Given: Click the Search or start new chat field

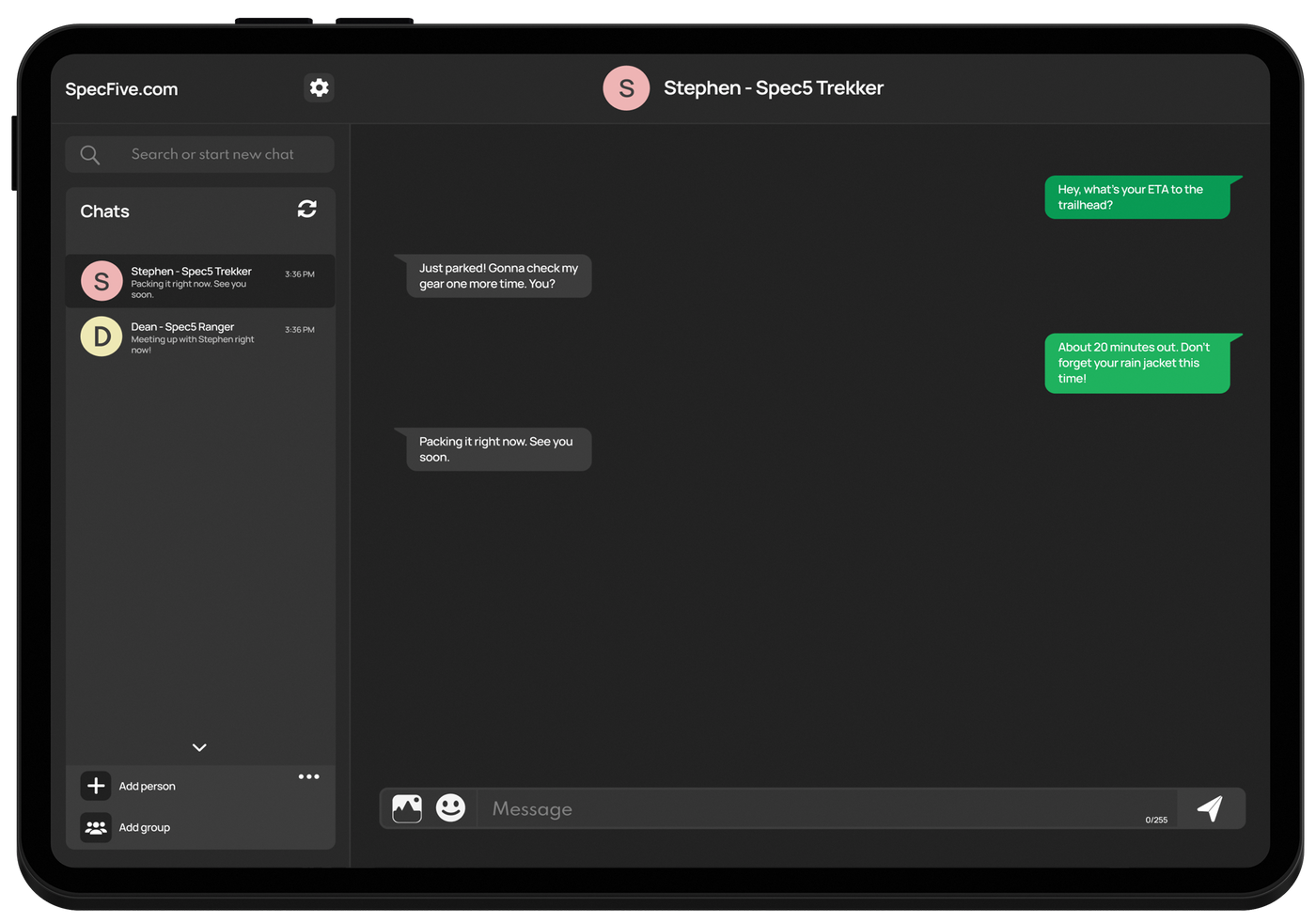Looking at the screenshot, I should click(x=212, y=155).
